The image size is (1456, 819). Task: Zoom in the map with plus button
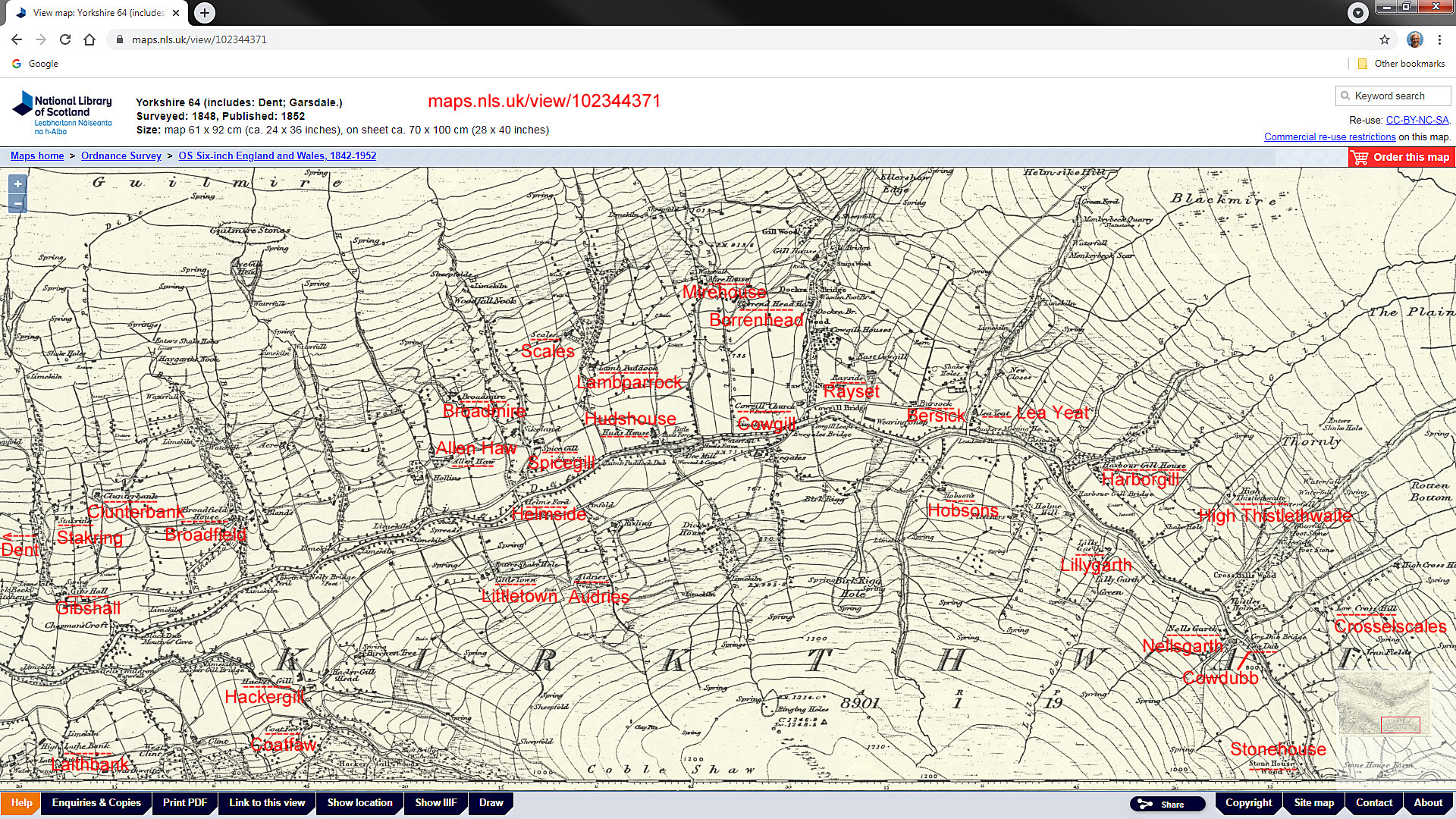[x=17, y=184]
